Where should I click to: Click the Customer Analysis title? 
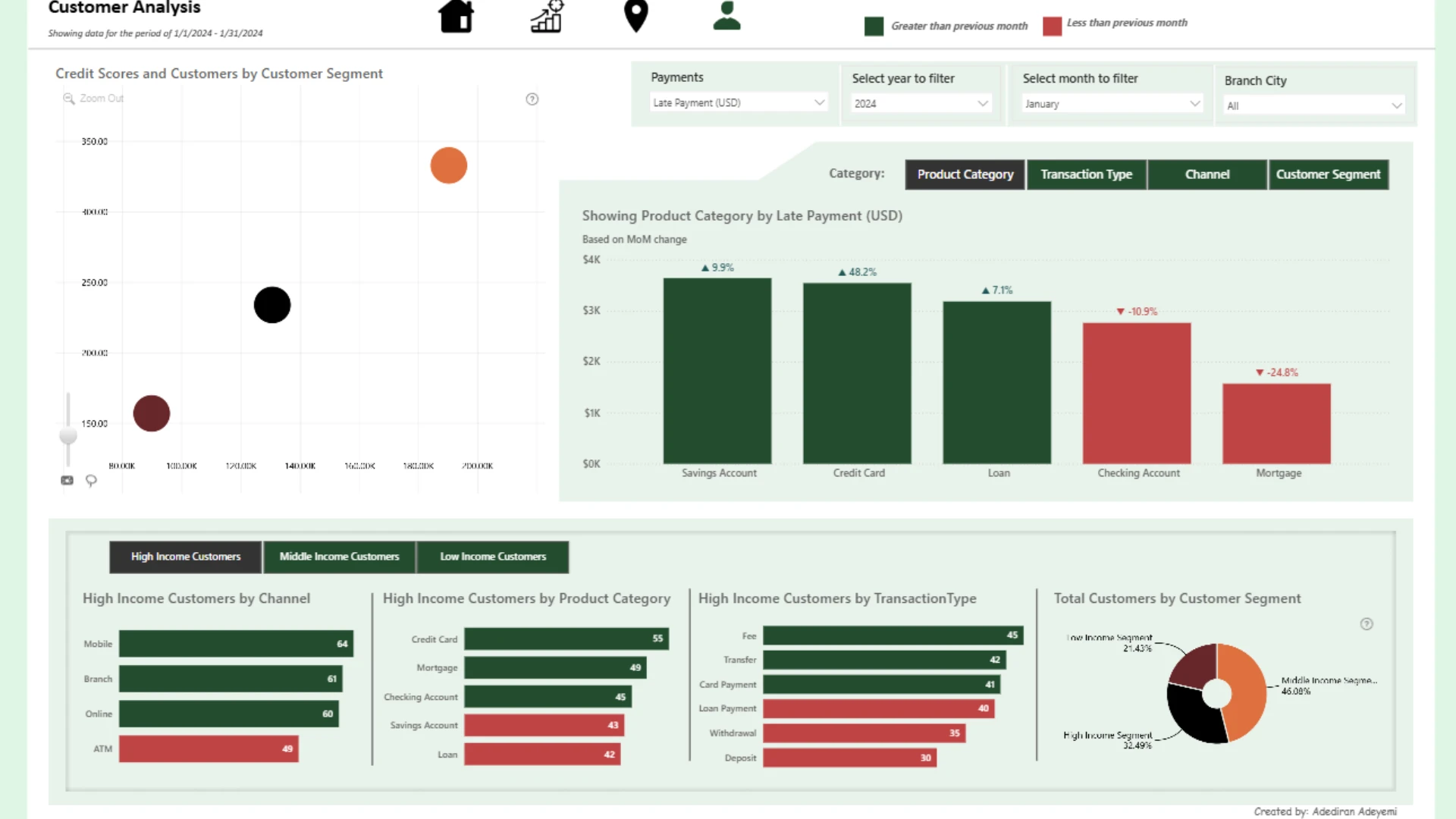[x=124, y=8]
